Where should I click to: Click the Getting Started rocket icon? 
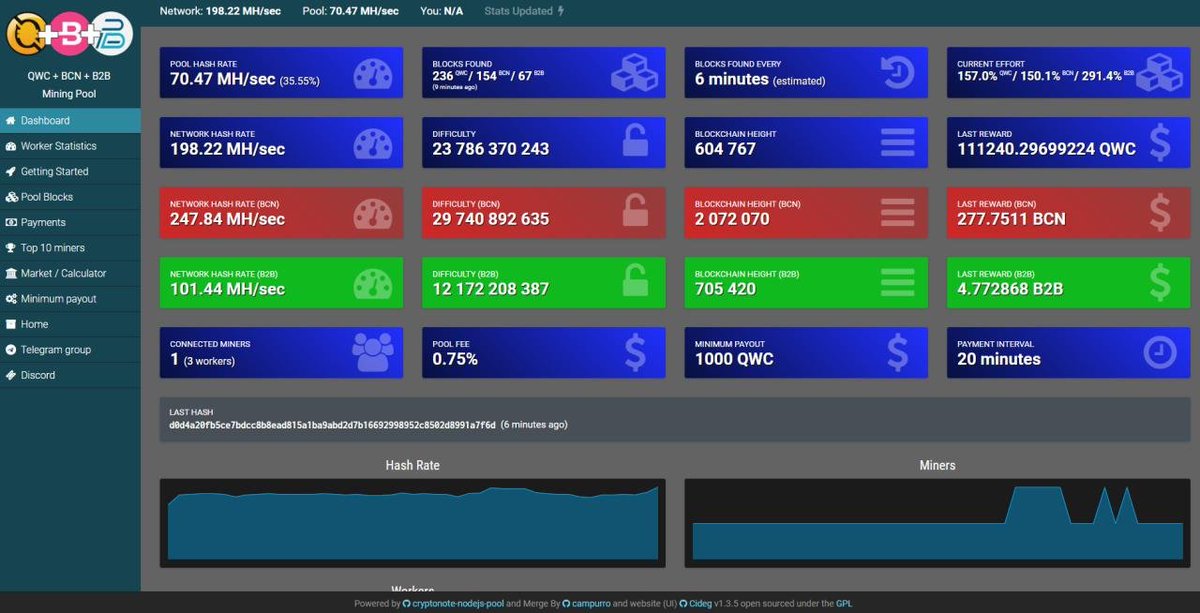tap(11, 172)
